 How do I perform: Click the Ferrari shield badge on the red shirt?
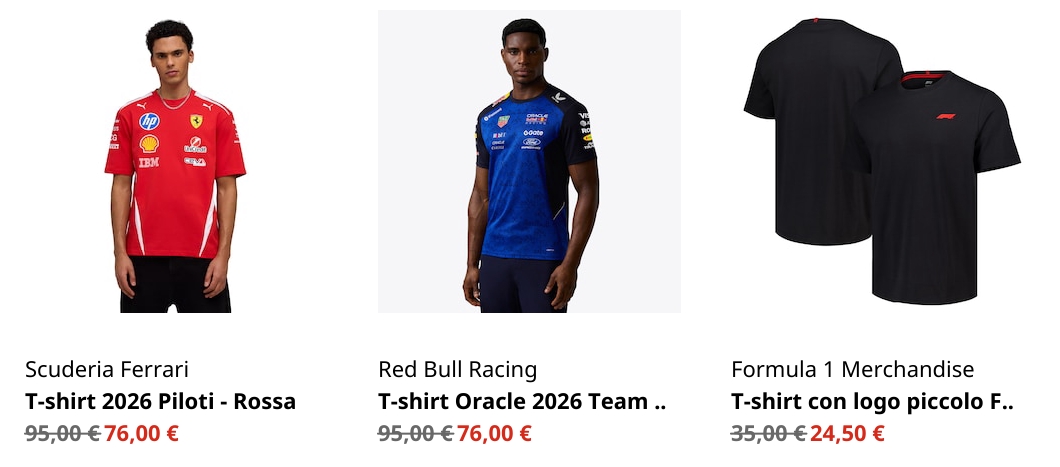tap(196, 121)
